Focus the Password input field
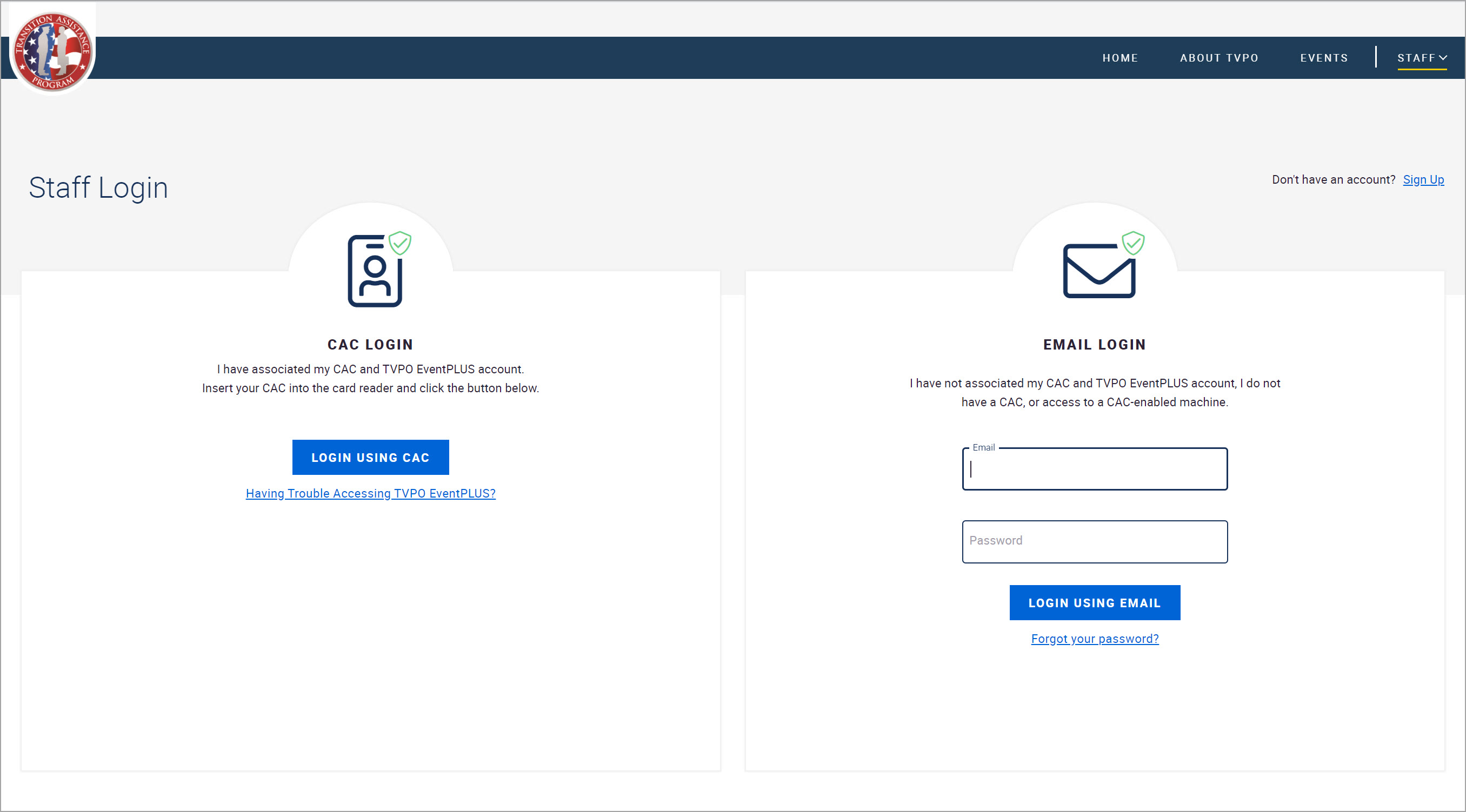The width and height of the screenshot is (1466, 812). point(1095,541)
